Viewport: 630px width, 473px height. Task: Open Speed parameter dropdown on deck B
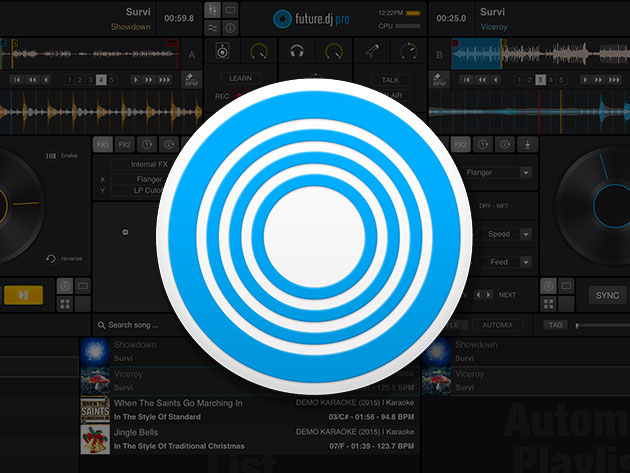(x=526, y=234)
